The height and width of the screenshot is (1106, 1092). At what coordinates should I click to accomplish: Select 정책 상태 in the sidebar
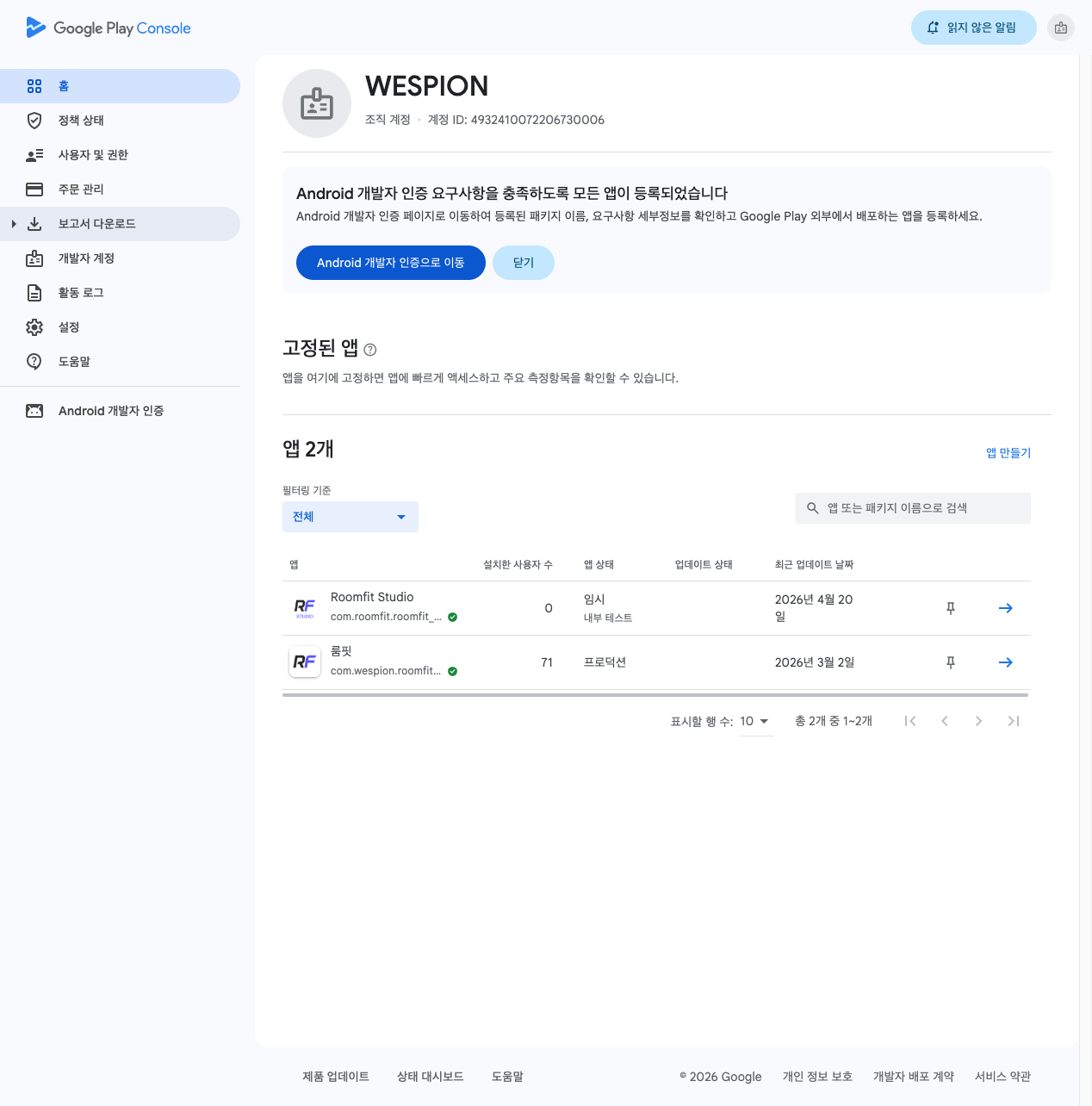(81, 121)
